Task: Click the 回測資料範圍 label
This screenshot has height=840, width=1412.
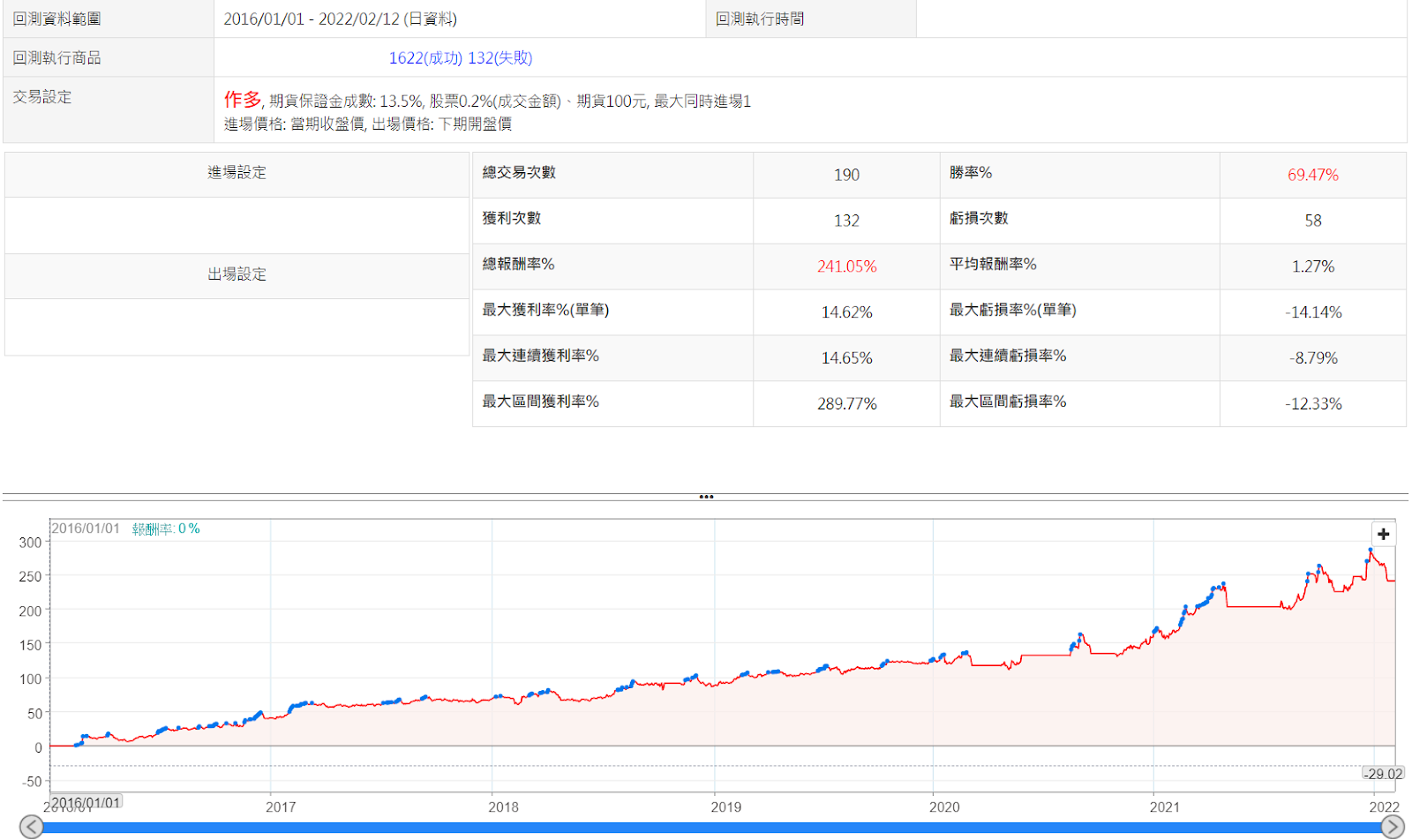Action: (56, 19)
